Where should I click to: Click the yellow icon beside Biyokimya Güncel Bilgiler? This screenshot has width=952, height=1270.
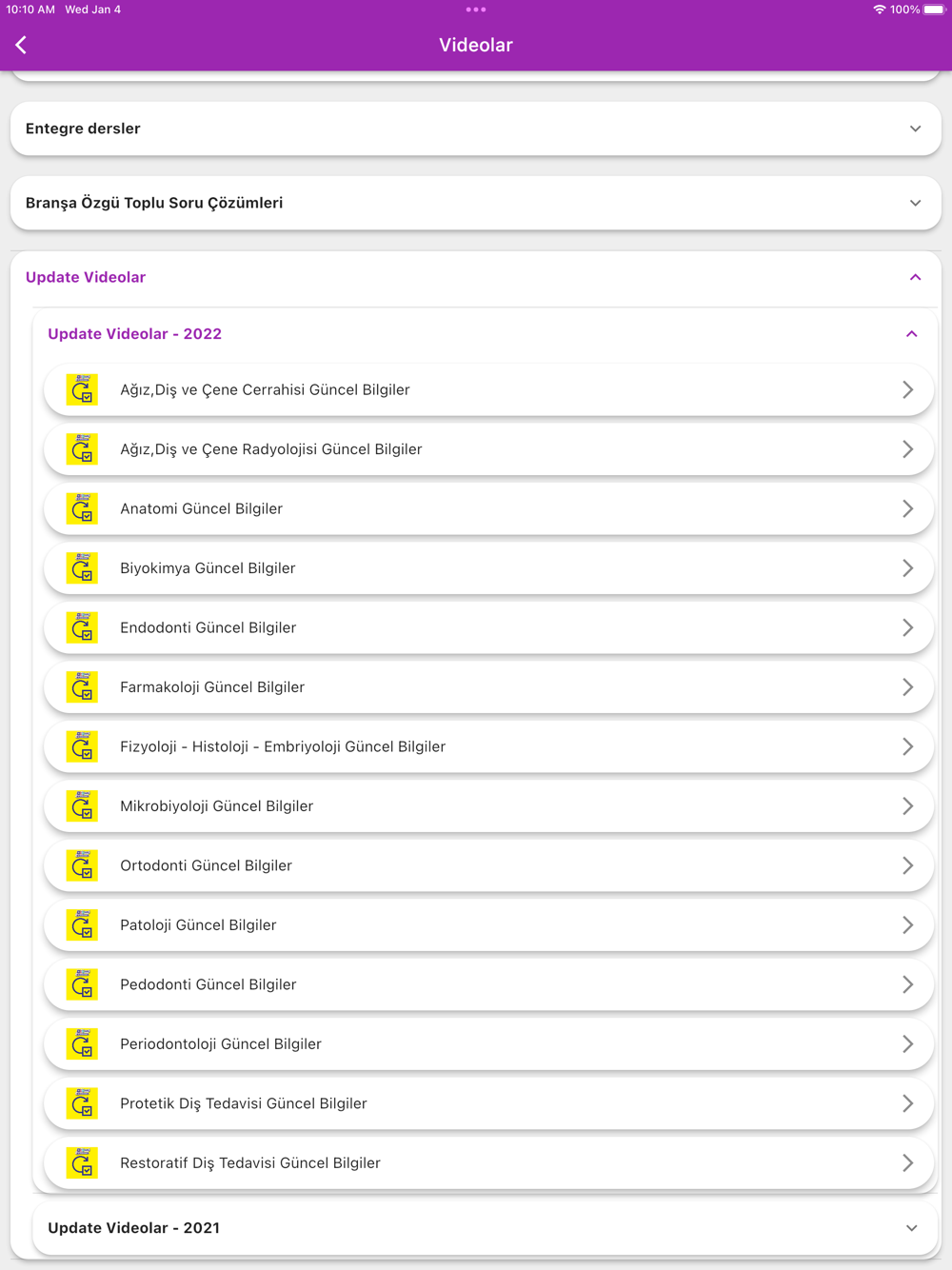[x=82, y=568]
